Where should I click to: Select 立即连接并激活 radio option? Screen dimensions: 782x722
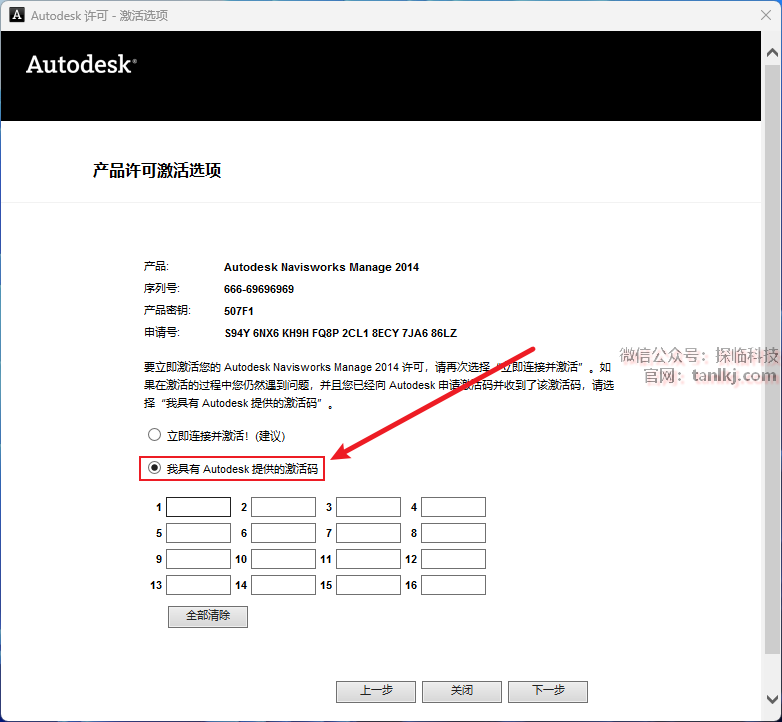tap(154, 435)
